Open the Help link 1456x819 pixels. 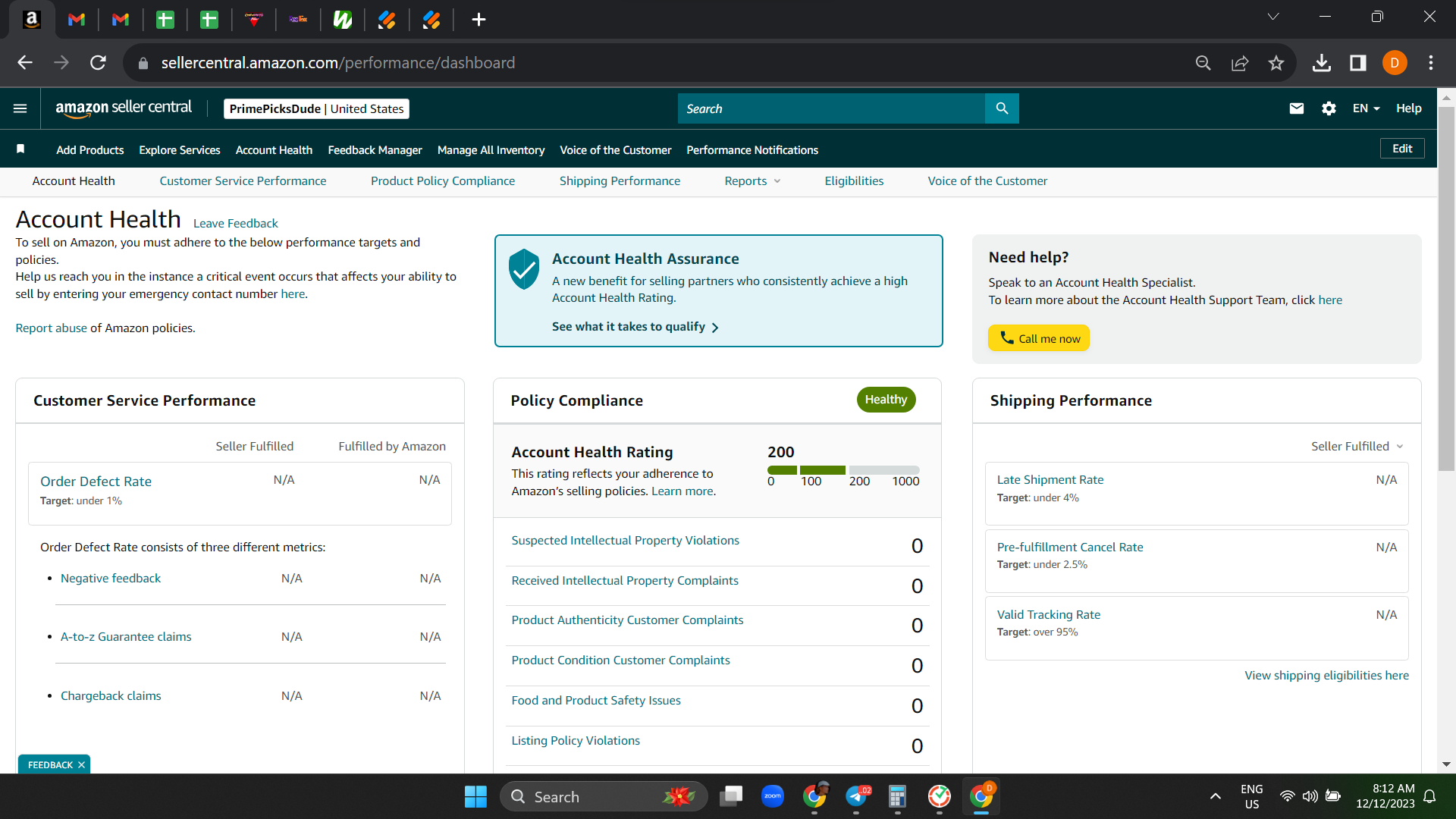pyautogui.click(x=1409, y=108)
